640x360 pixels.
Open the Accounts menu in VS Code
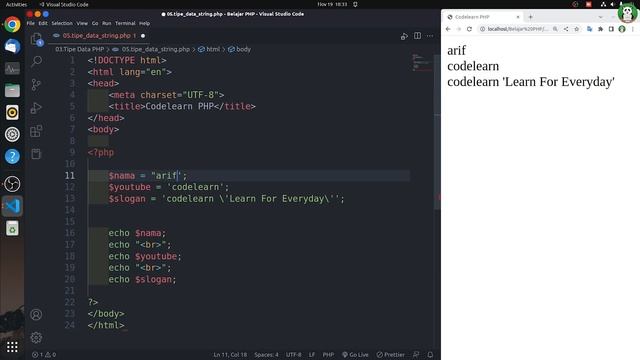[36, 315]
